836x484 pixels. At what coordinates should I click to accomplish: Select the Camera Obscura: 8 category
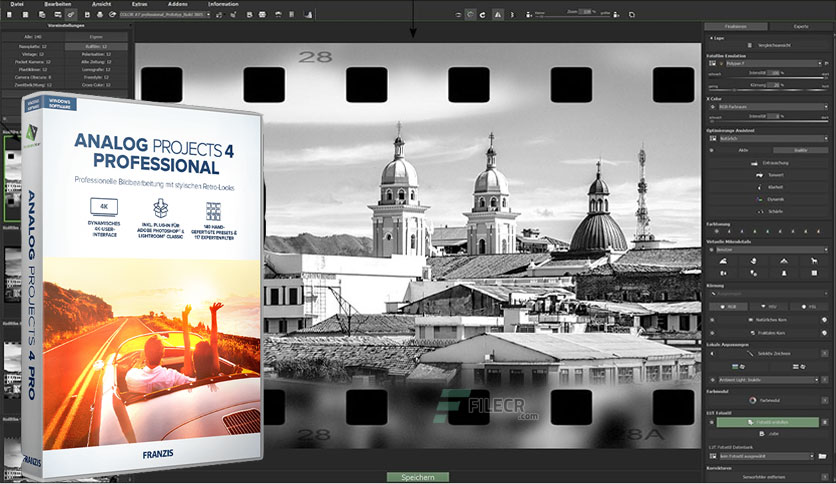click(x=33, y=77)
